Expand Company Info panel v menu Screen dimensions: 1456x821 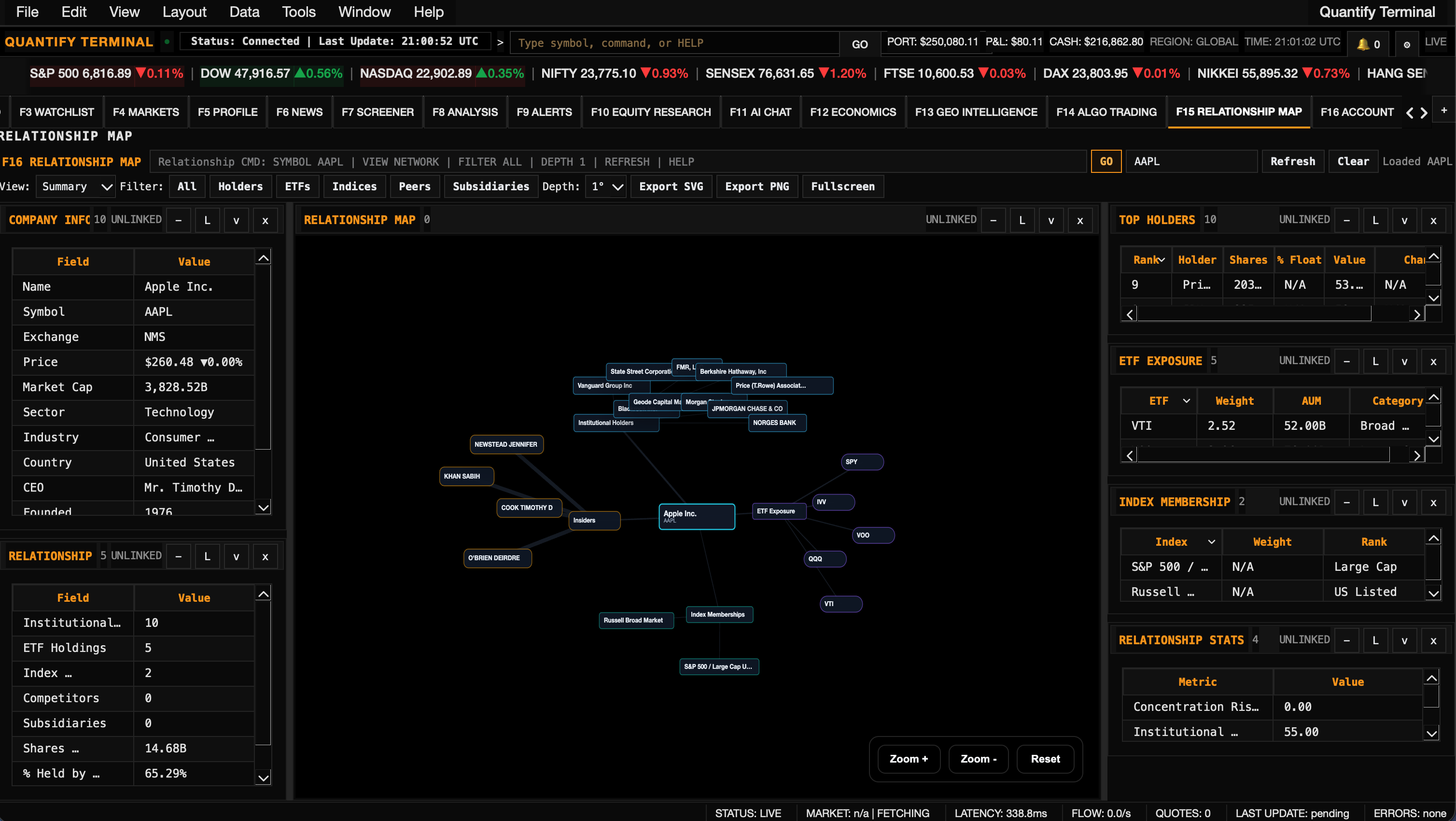pos(236,221)
